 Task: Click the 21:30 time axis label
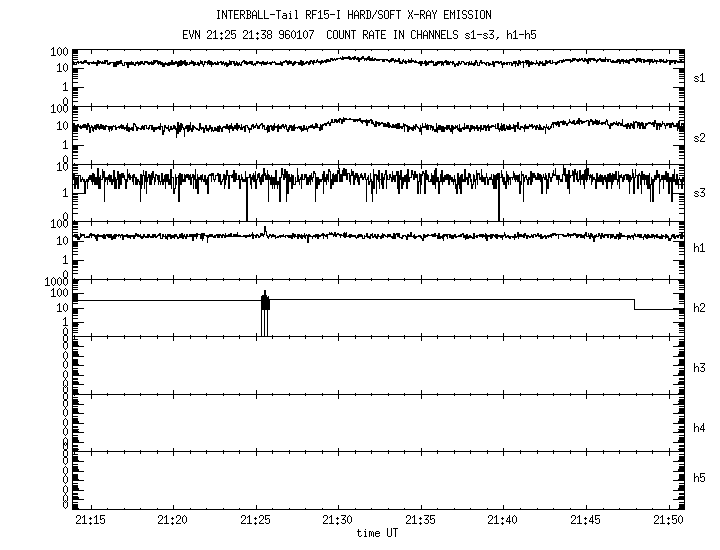click(338, 521)
